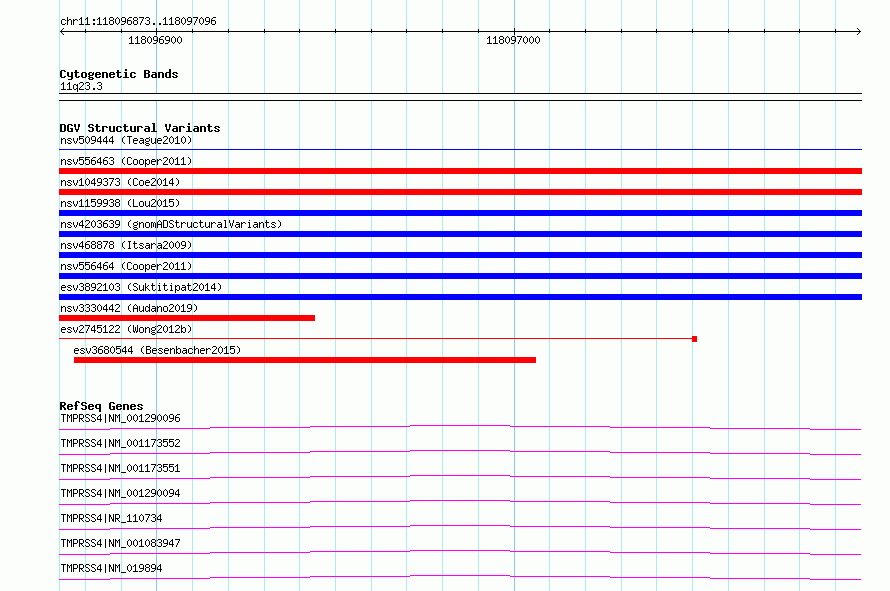The image size is (890, 591).
Task: Click the 118096900 ruler position label
Action: tap(155, 40)
